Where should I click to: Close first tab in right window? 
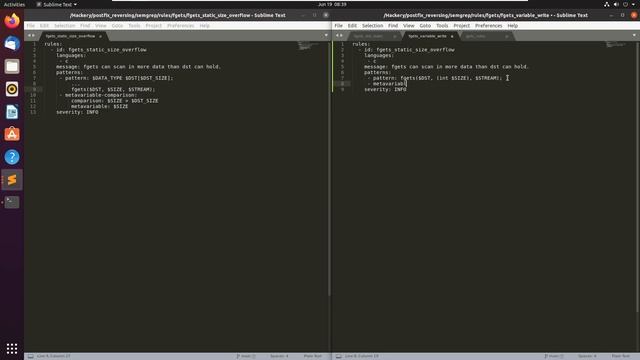pos(395,36)
